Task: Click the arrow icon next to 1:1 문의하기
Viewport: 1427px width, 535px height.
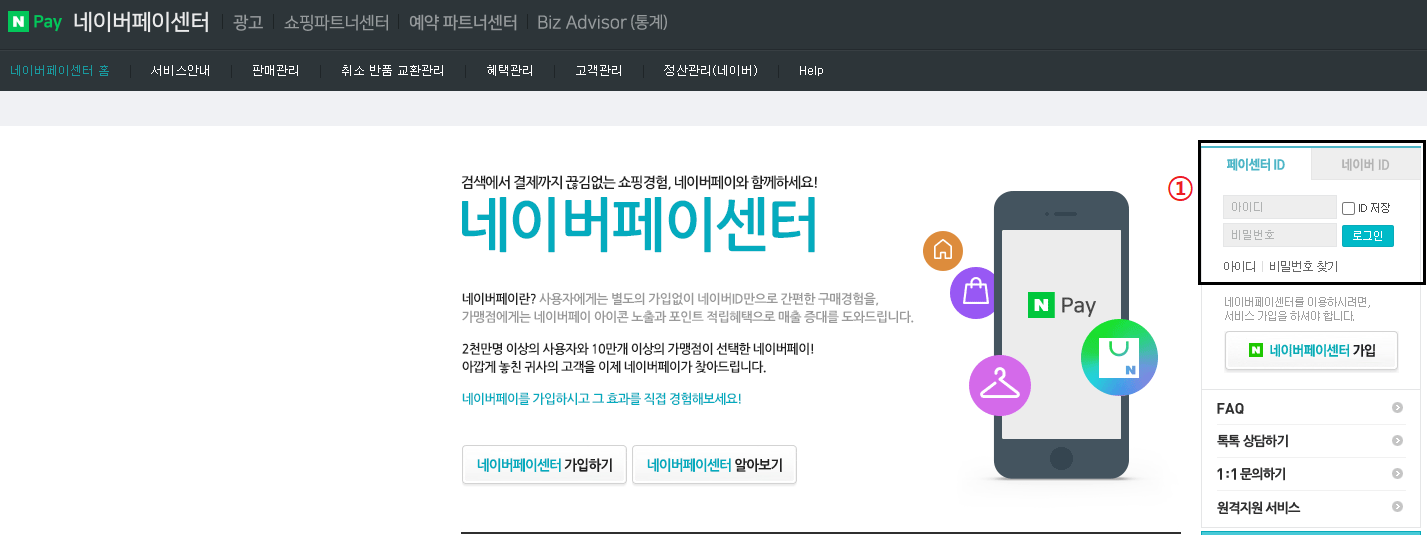Action: 1397,474
